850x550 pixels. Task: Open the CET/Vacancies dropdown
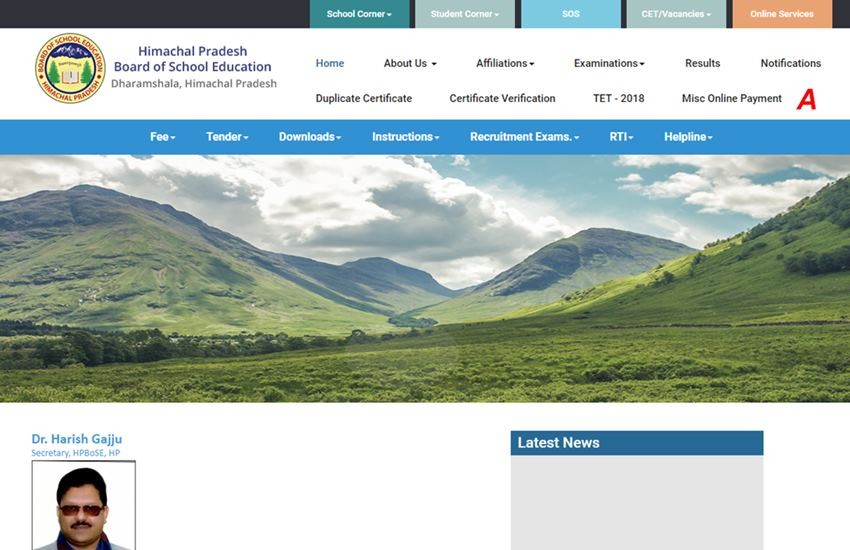[x=676, y=14]
